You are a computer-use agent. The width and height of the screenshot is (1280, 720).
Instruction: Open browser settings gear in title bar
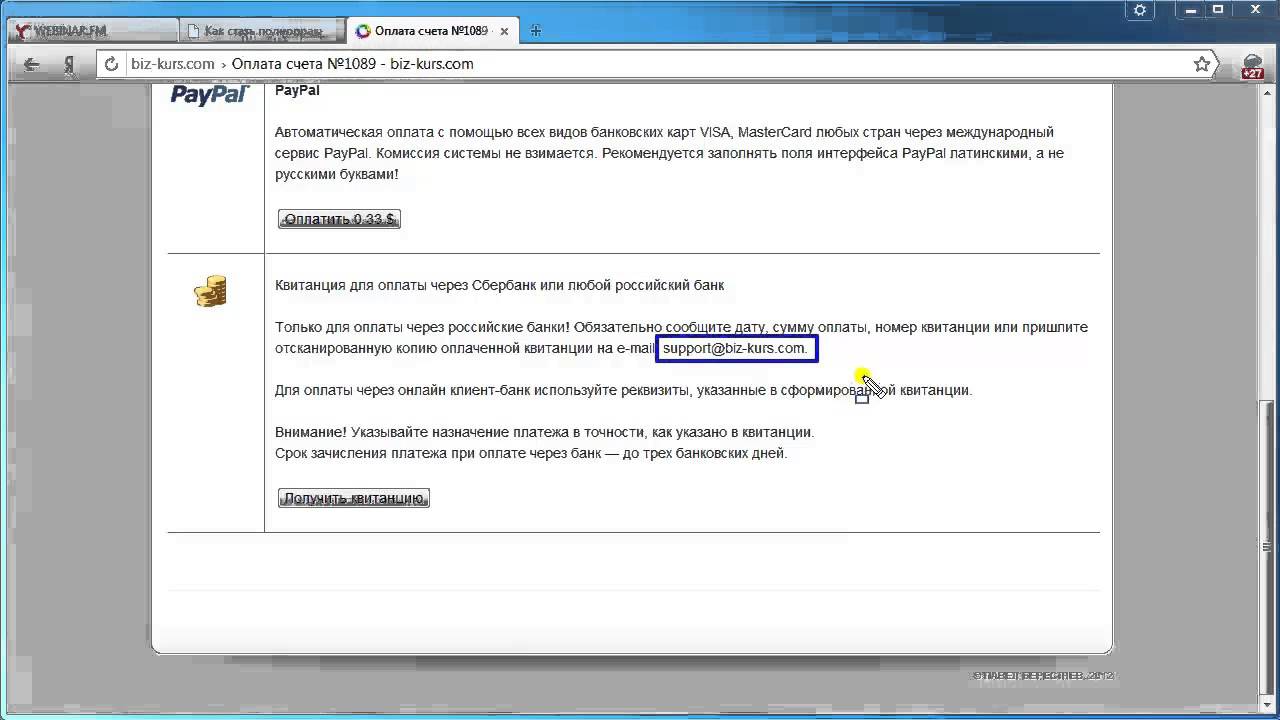point(1140,10)
